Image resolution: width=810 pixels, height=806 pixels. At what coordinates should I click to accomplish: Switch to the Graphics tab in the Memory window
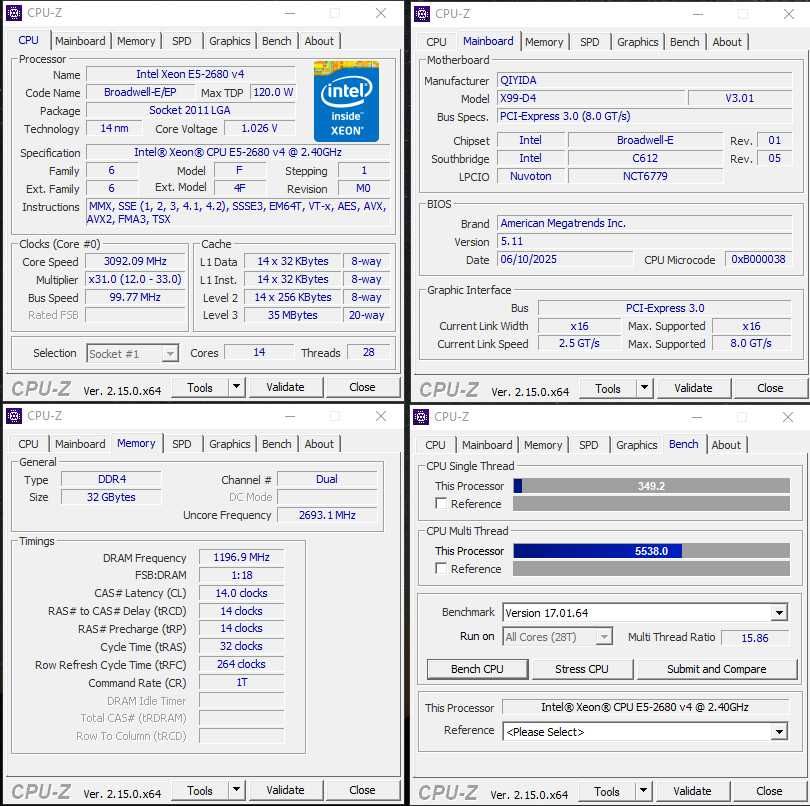(x=229, y=444)
